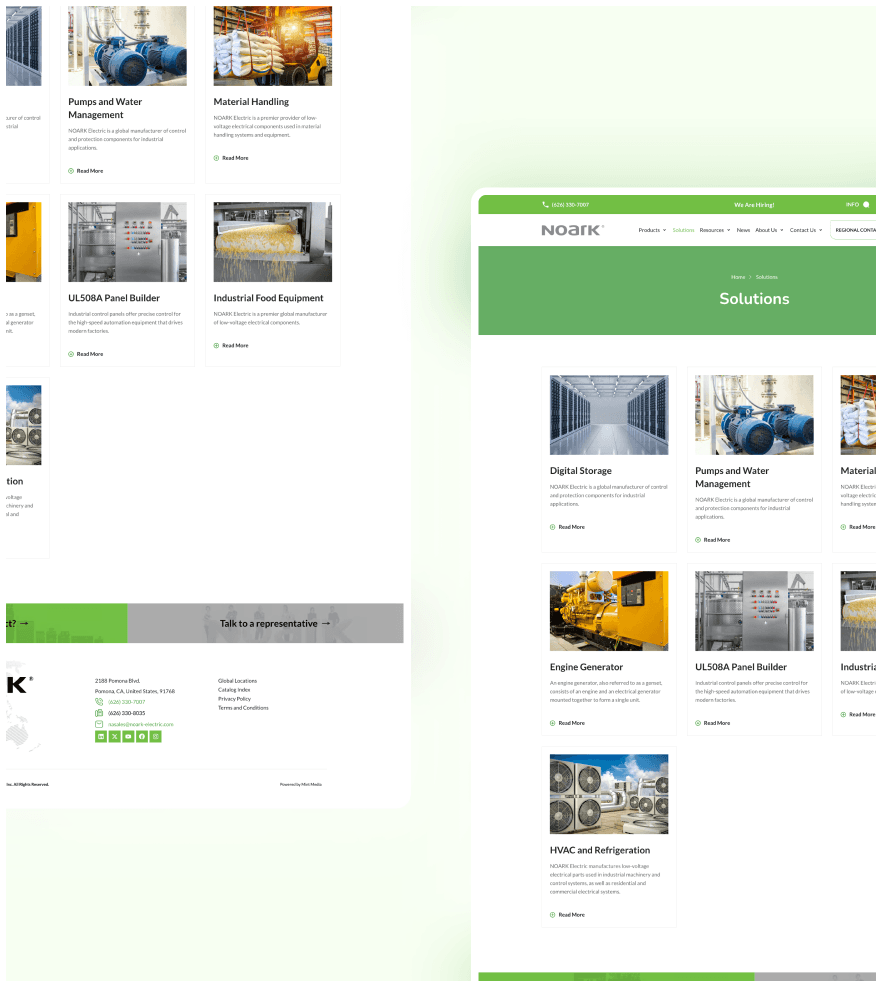Click the envelope icon beside the email address
The width and height of the screenshot is (882, 987).
click(x=99, y=725)
